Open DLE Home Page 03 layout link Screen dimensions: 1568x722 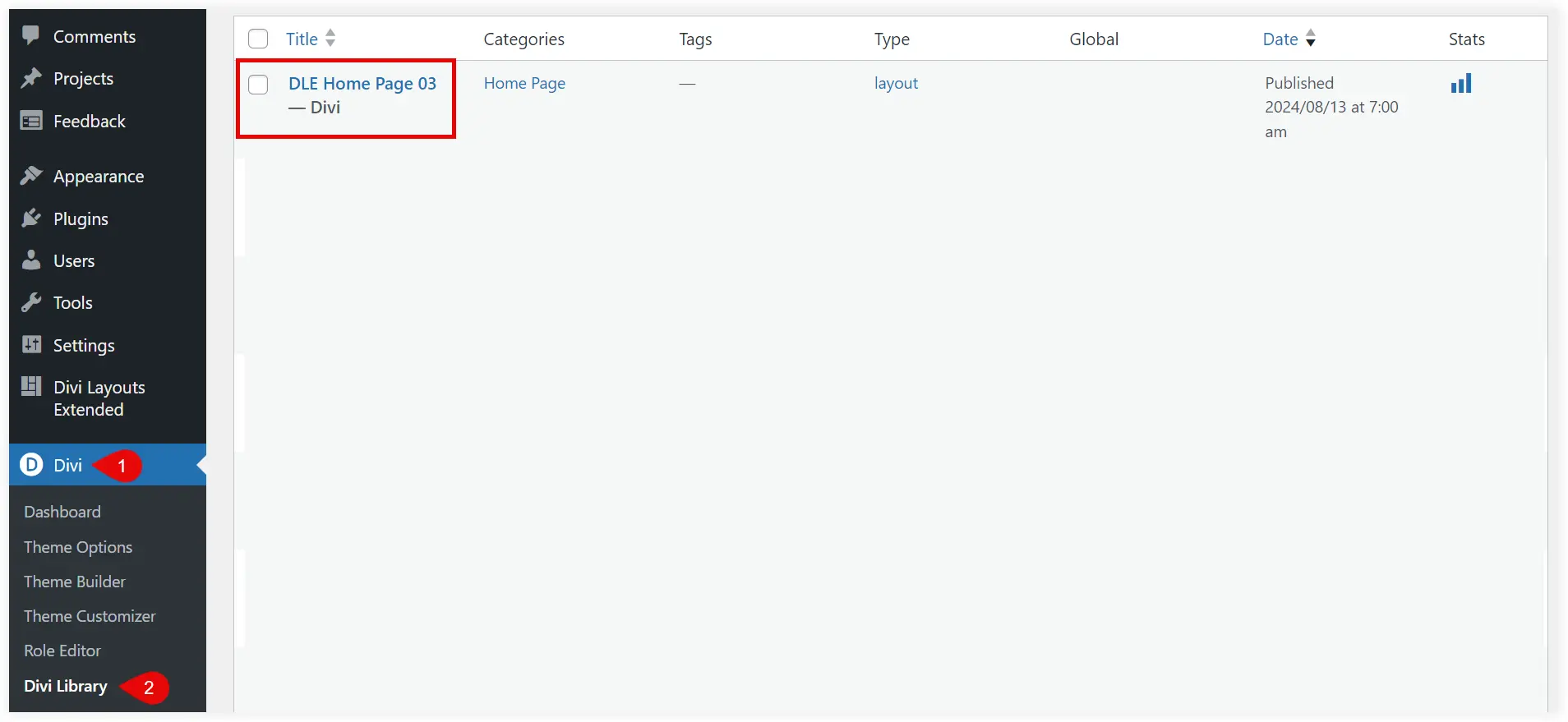362,83
